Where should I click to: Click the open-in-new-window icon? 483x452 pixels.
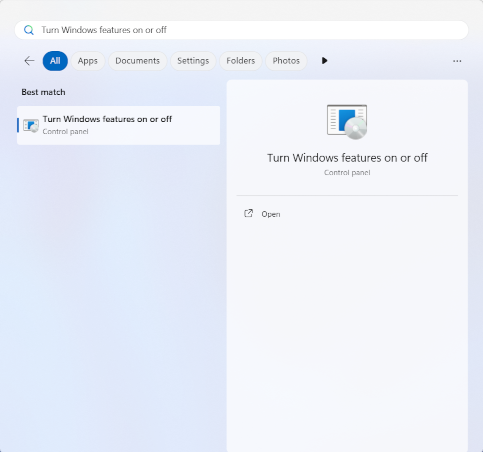click(249, 213)
